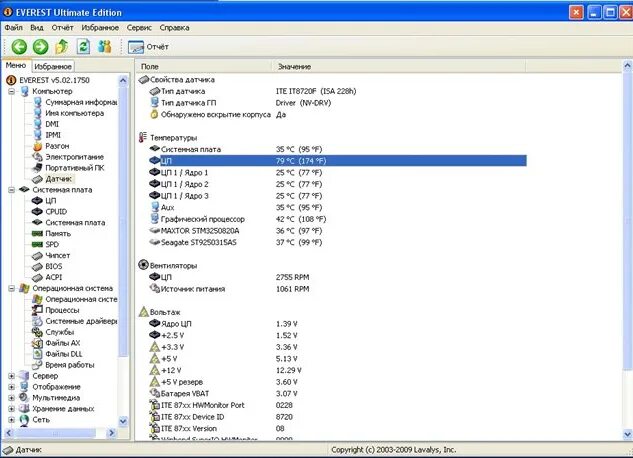Click the MAXTOR STM3250820A drive icon
This screenshot has width=633, height=458.
tap(155, 231)
